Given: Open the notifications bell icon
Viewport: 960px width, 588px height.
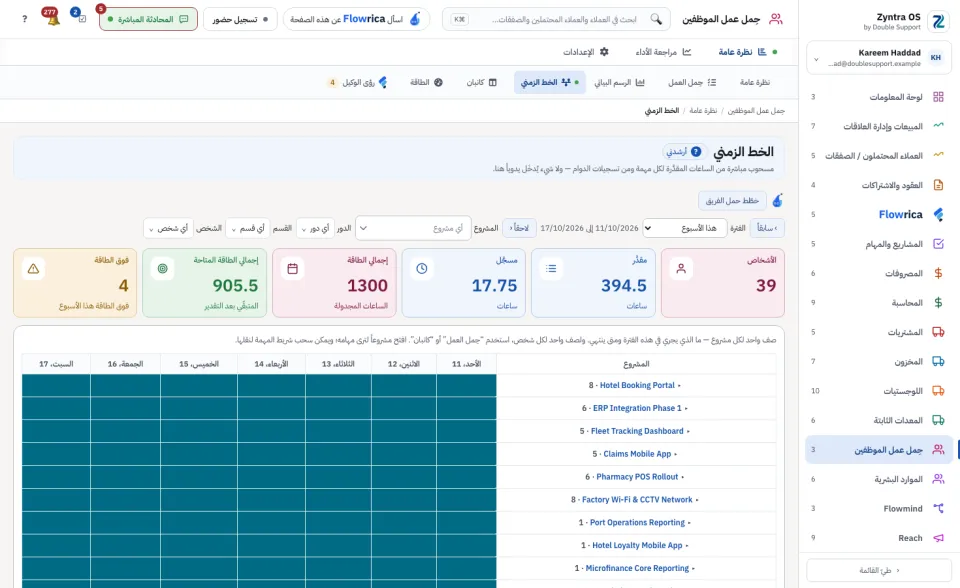Looking at the screenshot, I should pos(53,20).
